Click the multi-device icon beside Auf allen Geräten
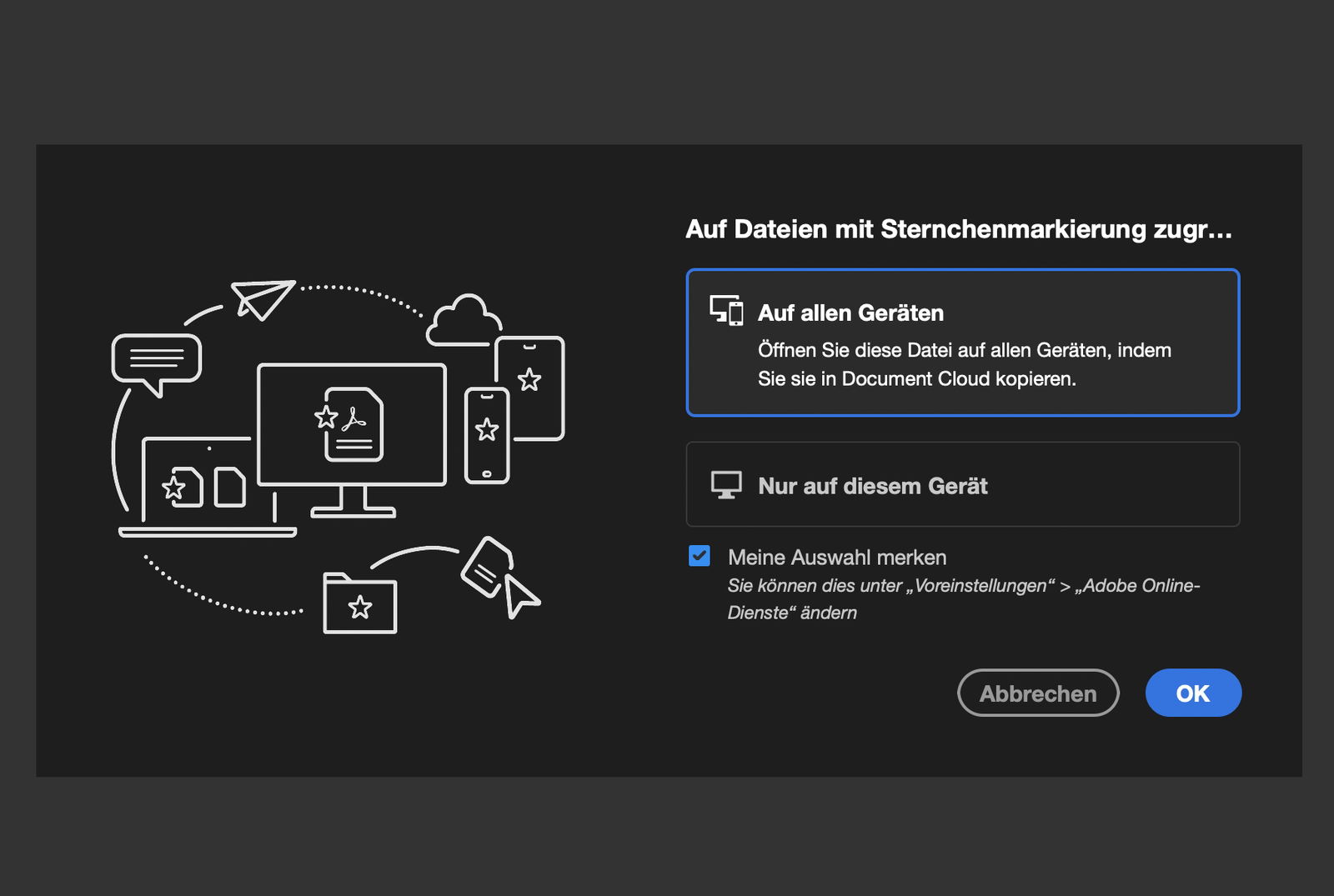 coord(725,311)
